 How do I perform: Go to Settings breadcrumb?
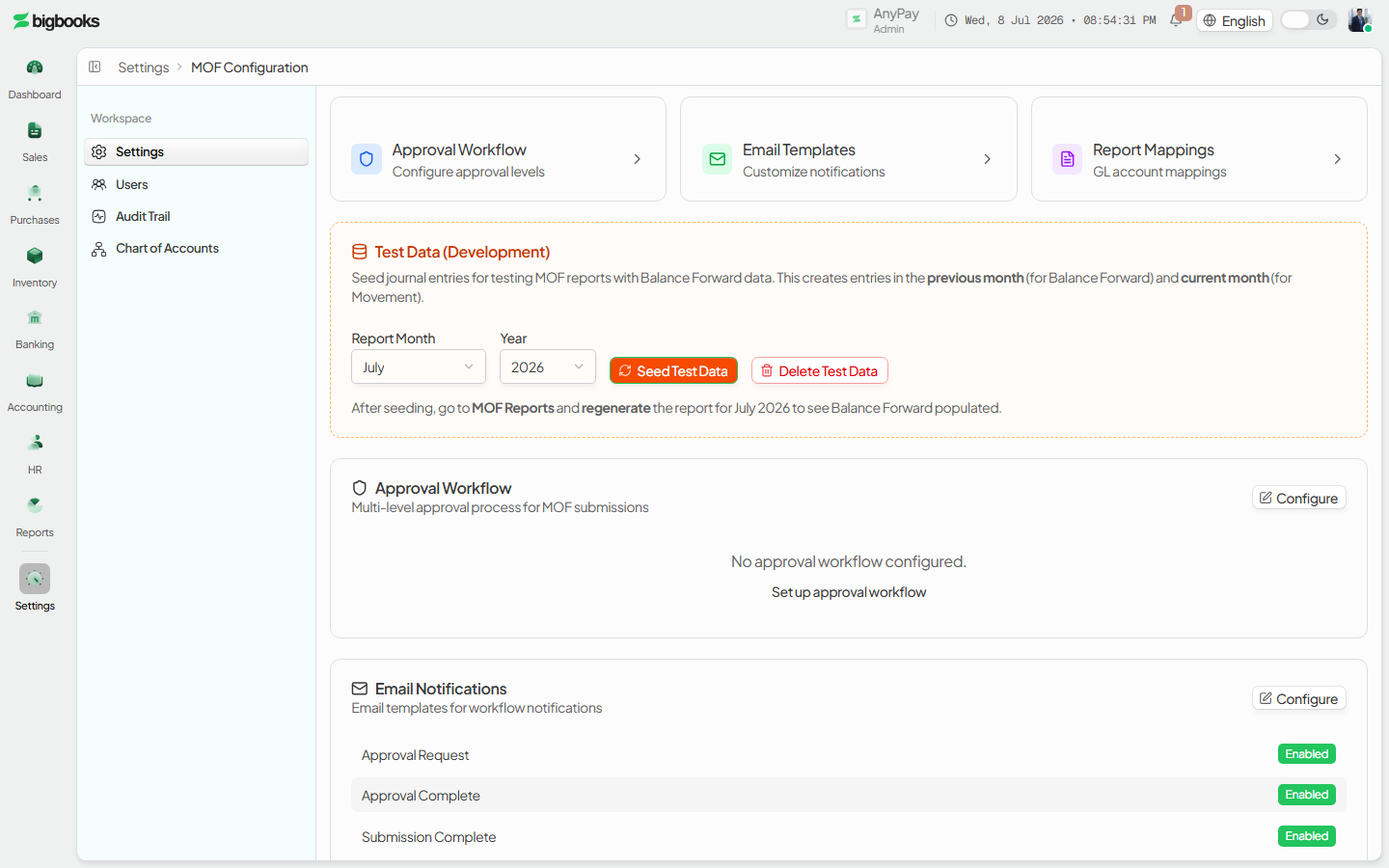[x=143, y=68]
